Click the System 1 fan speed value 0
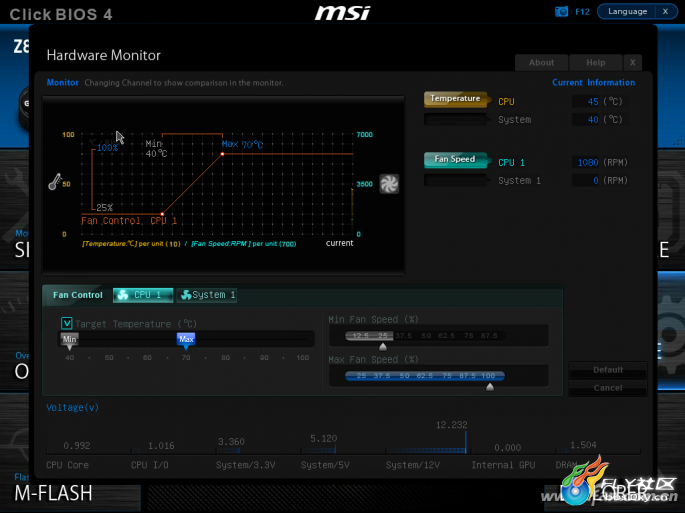Screen dimensions: 685x513 click(x=596, y=180)
